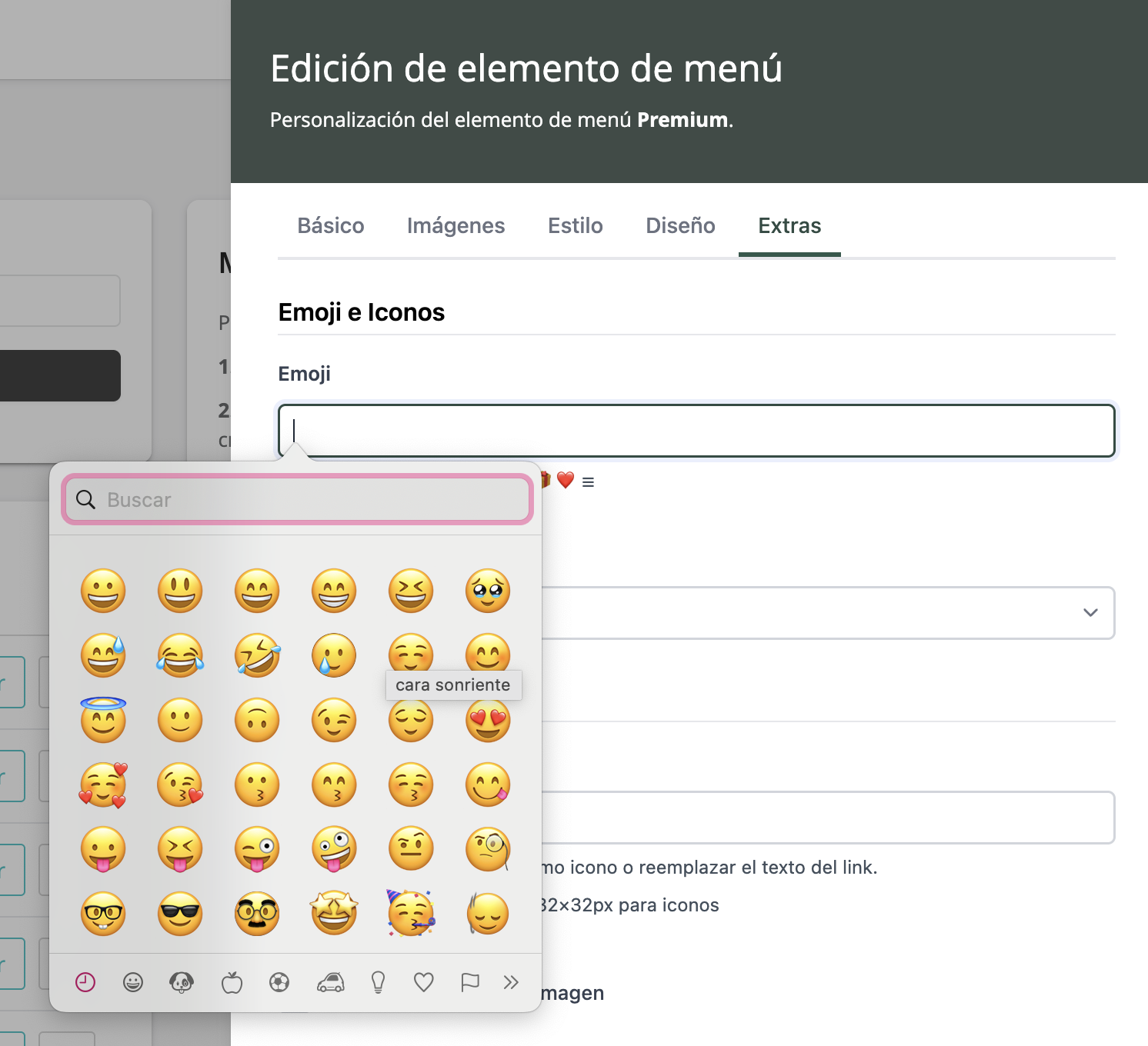The width and height of the screenshot is (1148, 1046).
Task: Select the food and drink emoji category
Action: (x=232, y=982)
